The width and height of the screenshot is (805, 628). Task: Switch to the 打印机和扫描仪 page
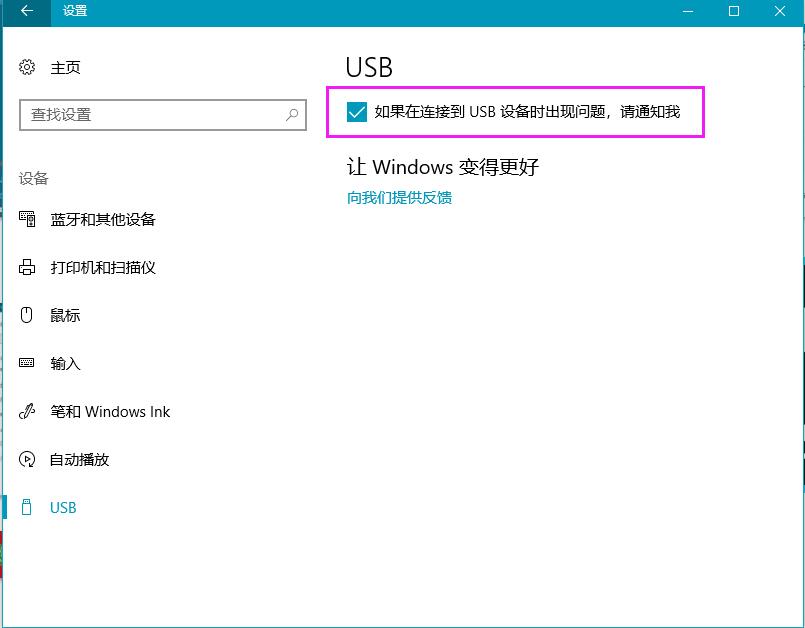coord(103,267)
